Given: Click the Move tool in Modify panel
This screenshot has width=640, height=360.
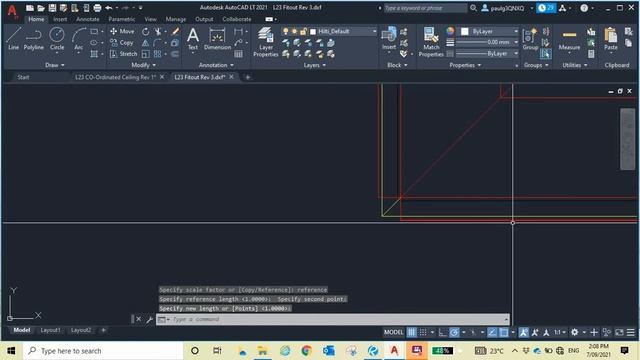Looking at the screenshot, I should tap(122, 31).
